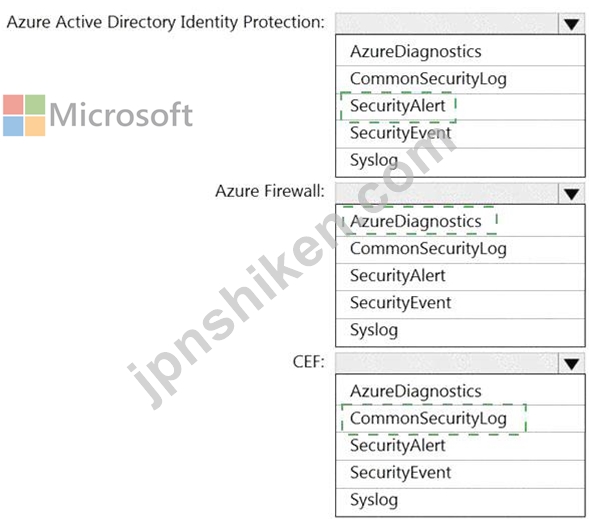Select CommonSecurityLog in Azure Firewall list
Viewport: 590px width, 520px height.
tap(460, 249)
